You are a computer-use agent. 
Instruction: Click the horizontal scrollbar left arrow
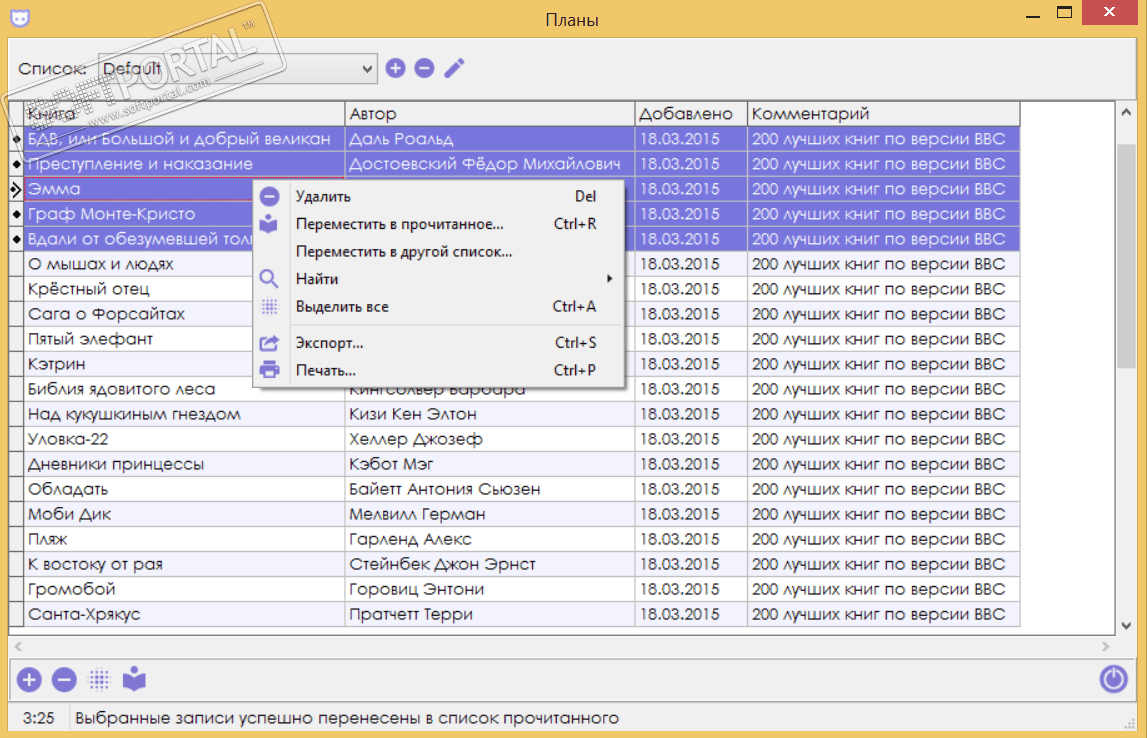pos(18,647)
